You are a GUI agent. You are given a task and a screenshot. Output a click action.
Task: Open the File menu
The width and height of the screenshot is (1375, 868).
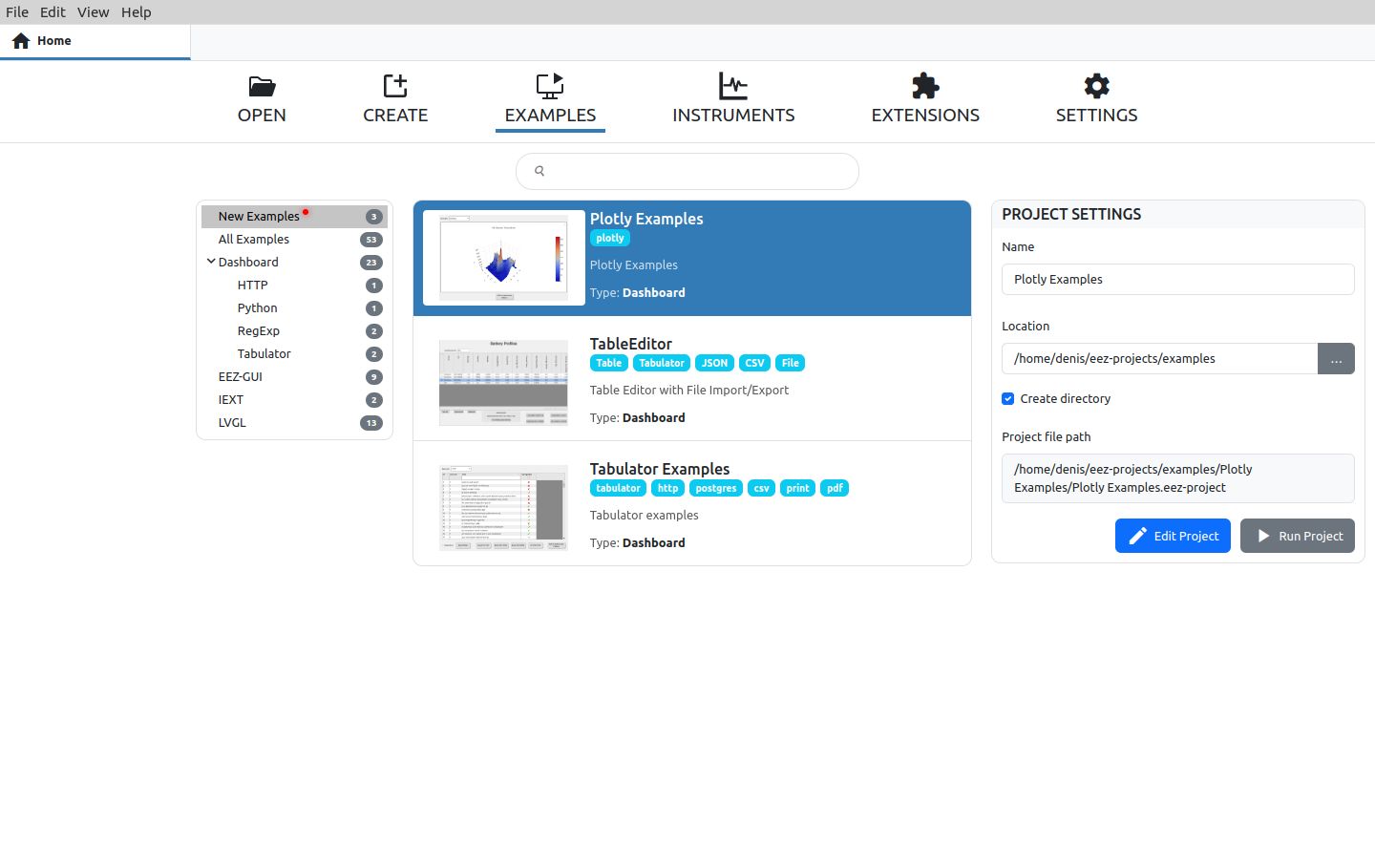pos(17,12)
